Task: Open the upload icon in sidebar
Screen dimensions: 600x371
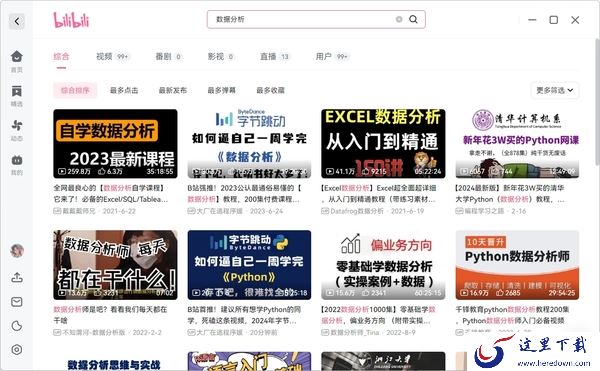Action: pyautogui.click(x=17, y=277)
